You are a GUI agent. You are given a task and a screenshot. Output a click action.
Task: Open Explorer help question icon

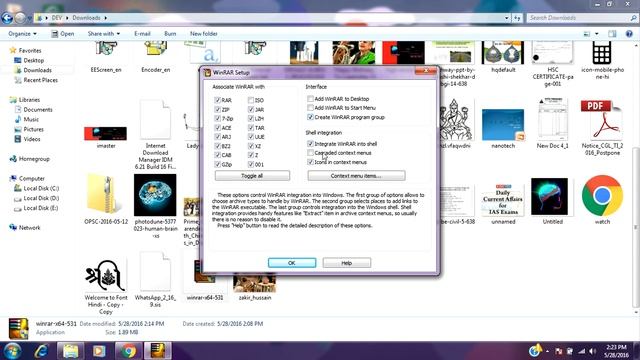point(629,34)
